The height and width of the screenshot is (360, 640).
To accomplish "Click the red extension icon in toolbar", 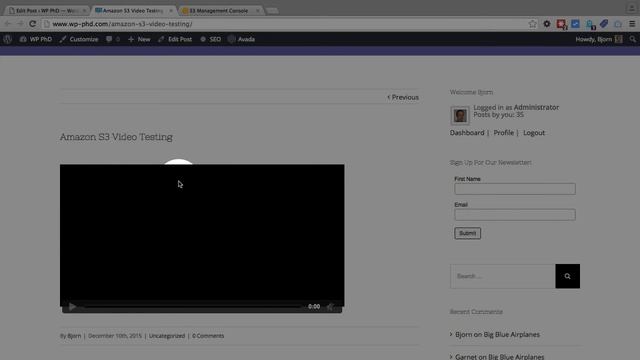I will (x=561, y=24).
